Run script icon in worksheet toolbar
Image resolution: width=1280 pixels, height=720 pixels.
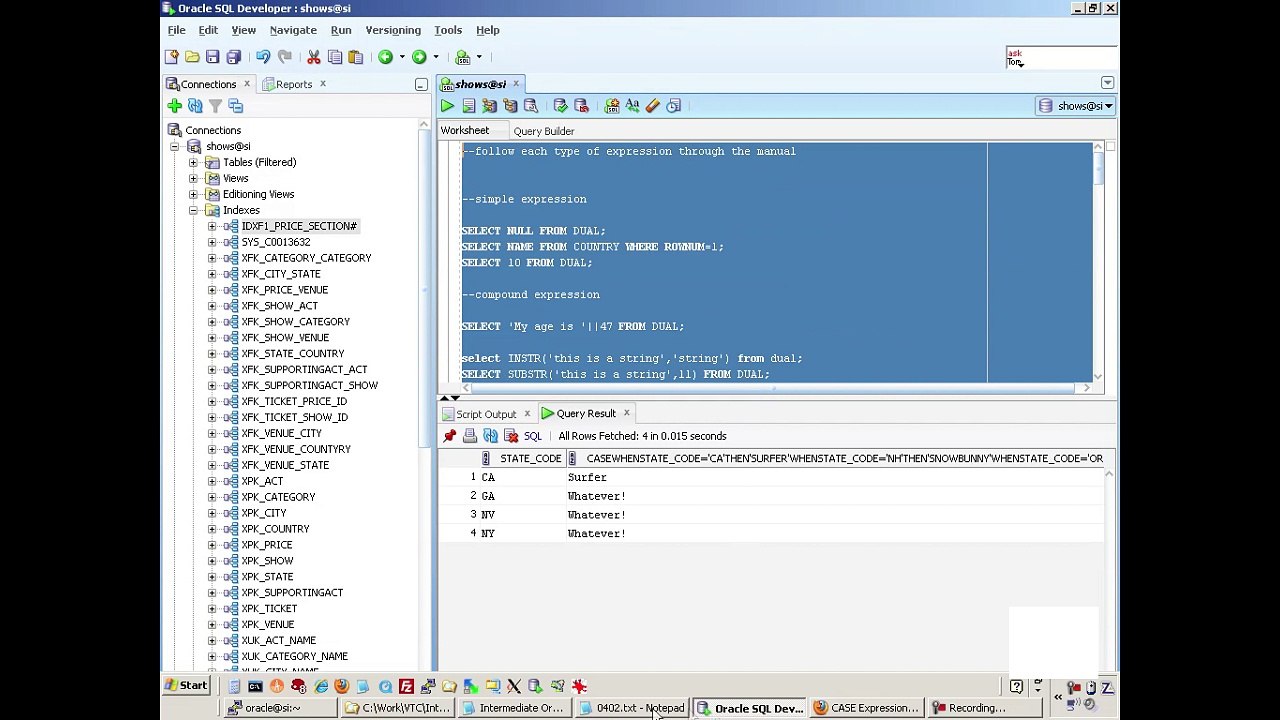469,106
